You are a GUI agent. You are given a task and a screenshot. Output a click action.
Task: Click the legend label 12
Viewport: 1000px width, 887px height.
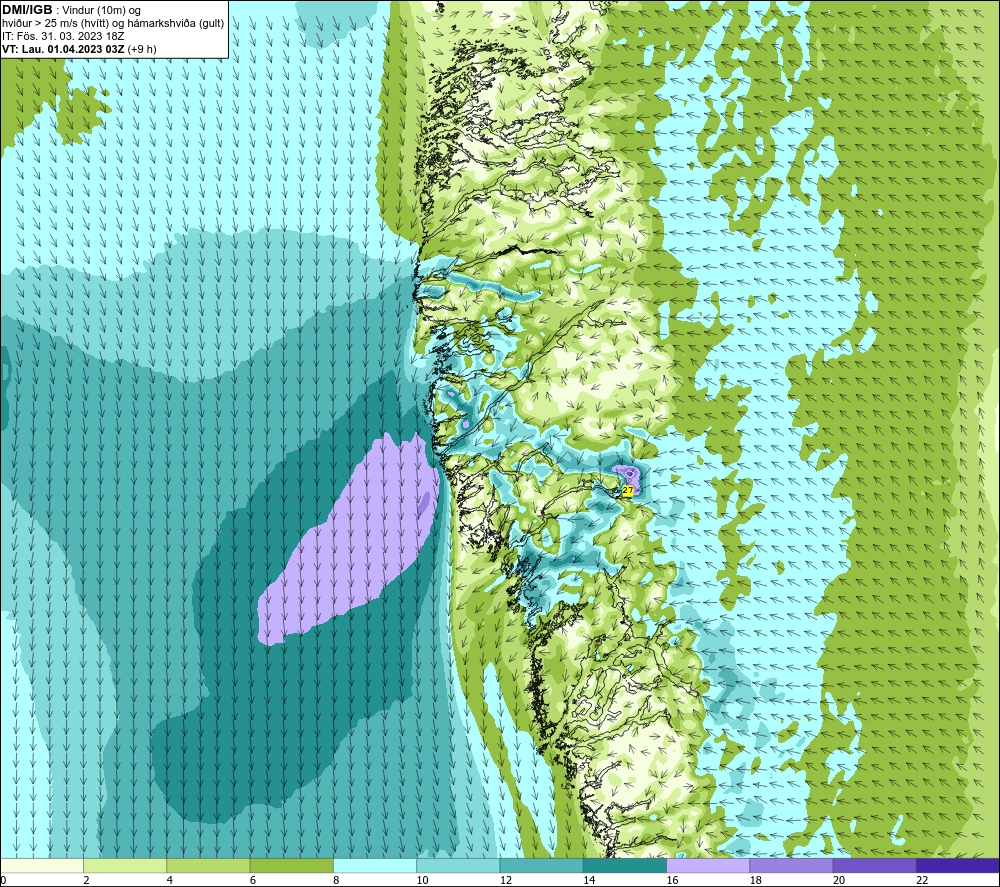point(506,880)
